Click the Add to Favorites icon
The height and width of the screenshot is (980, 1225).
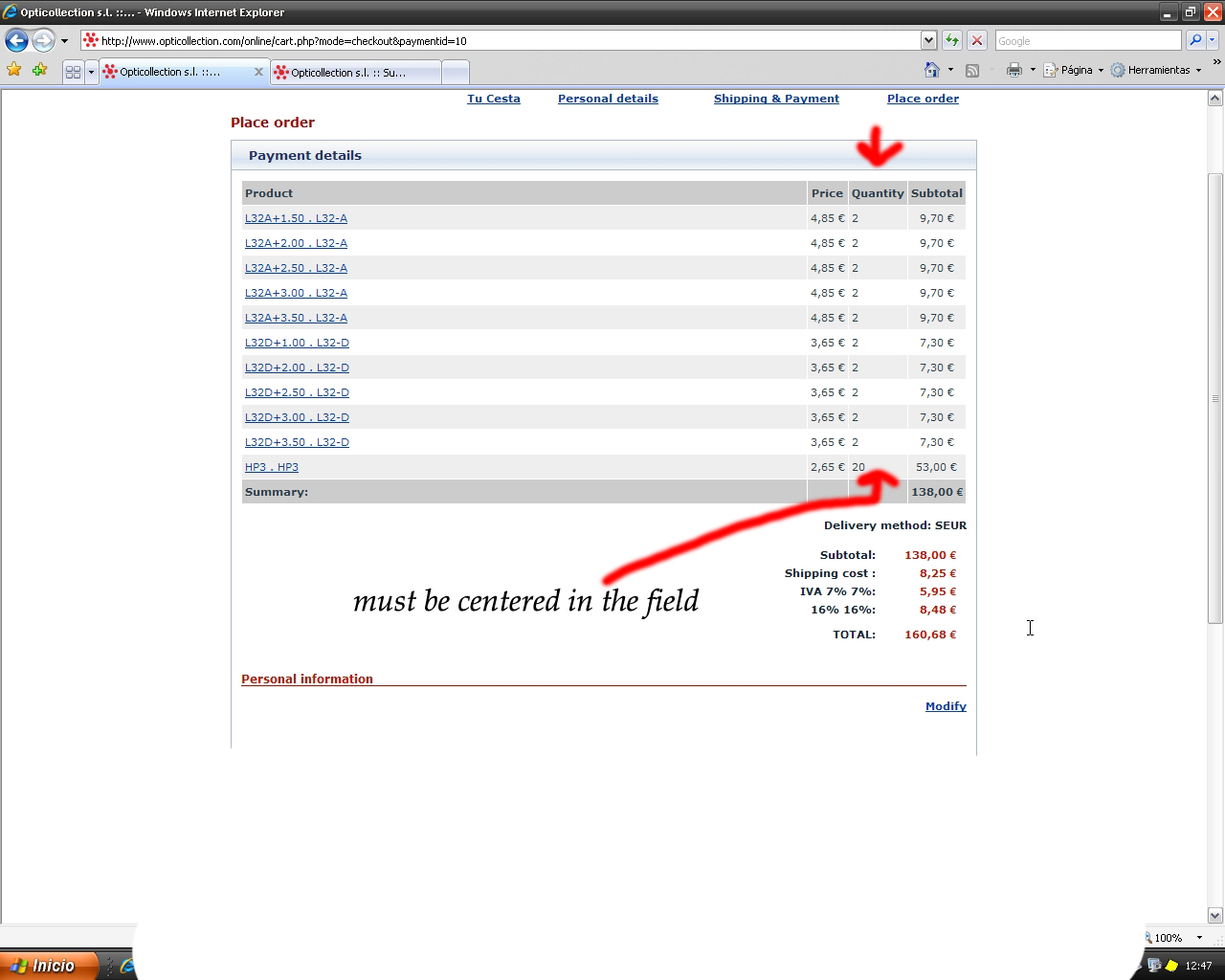[x=39, y=70]
